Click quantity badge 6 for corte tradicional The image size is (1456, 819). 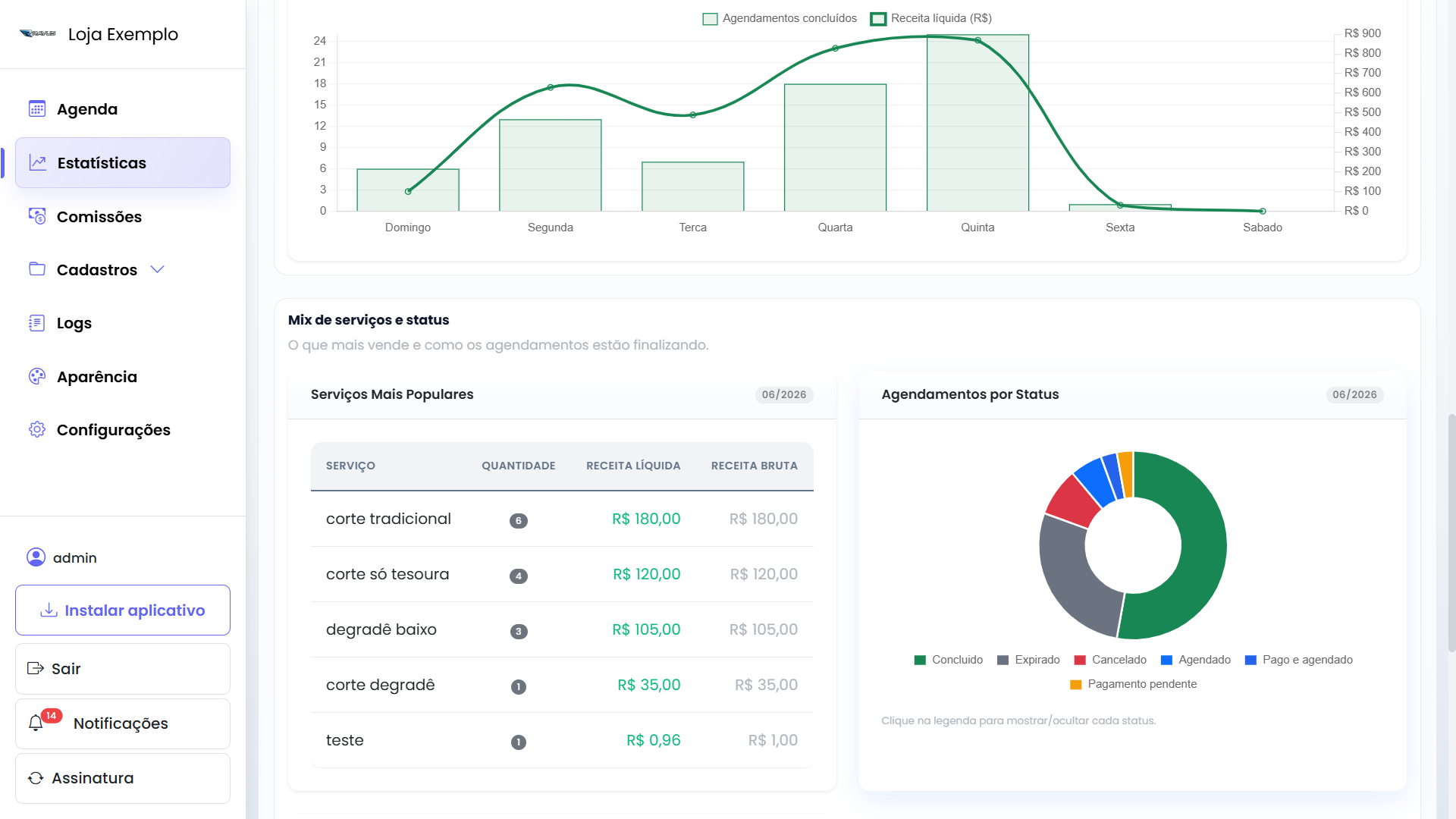point(519,520)
